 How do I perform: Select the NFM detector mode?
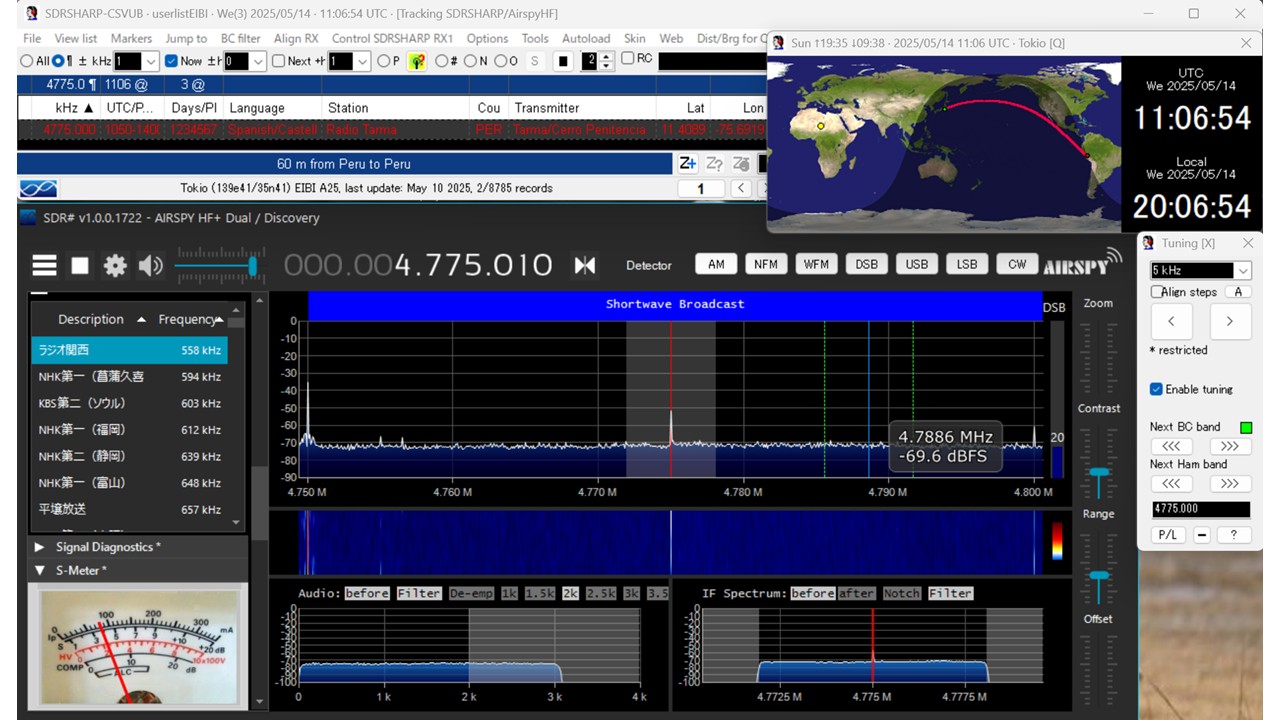click(766, 264)
